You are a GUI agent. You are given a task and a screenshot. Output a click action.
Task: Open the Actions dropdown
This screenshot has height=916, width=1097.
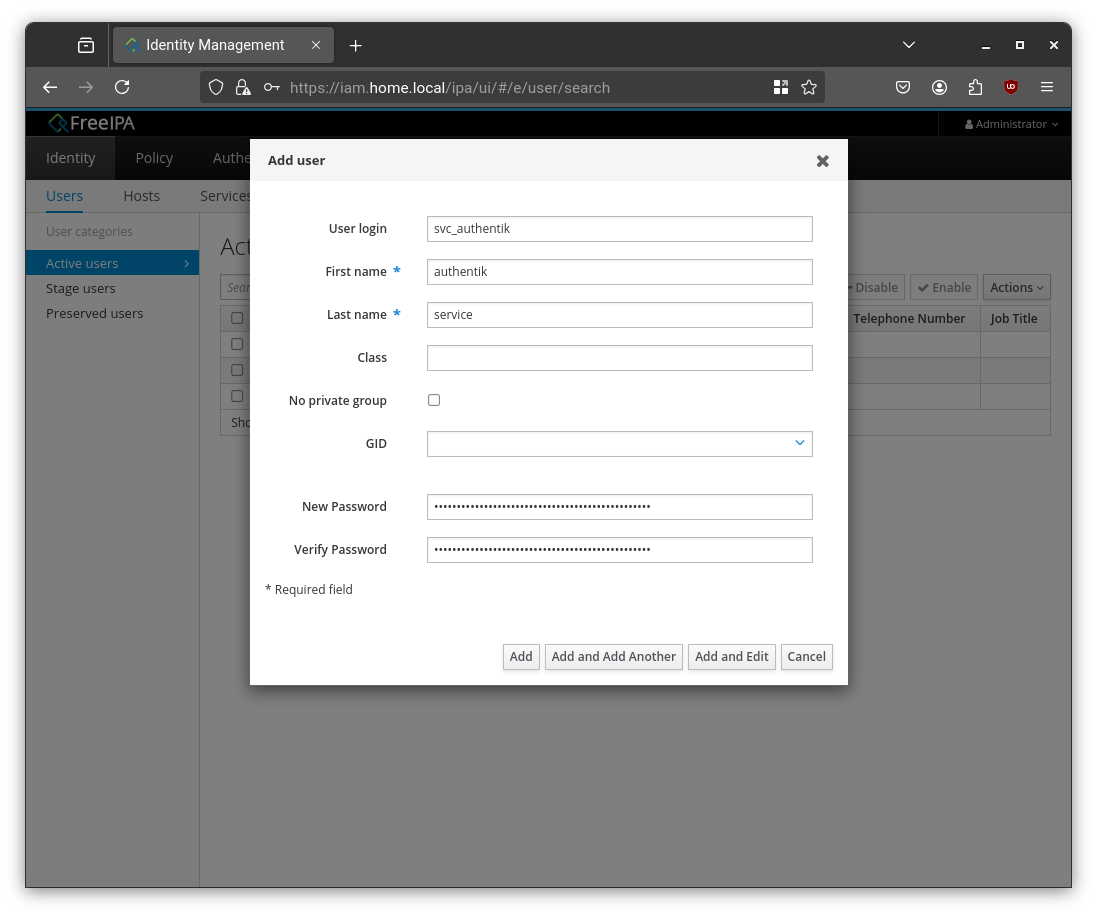click(1016, 288)
